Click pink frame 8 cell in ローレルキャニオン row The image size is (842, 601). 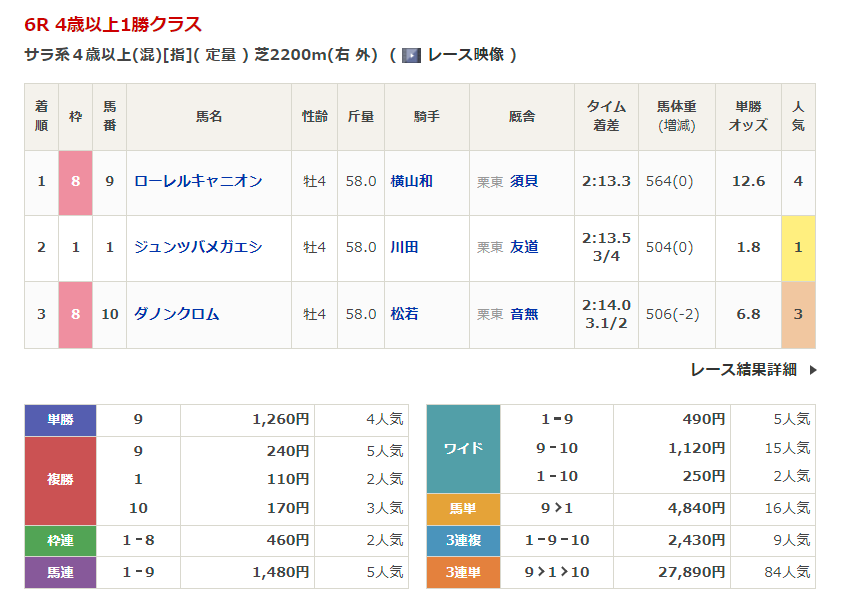tap(75, 181)
